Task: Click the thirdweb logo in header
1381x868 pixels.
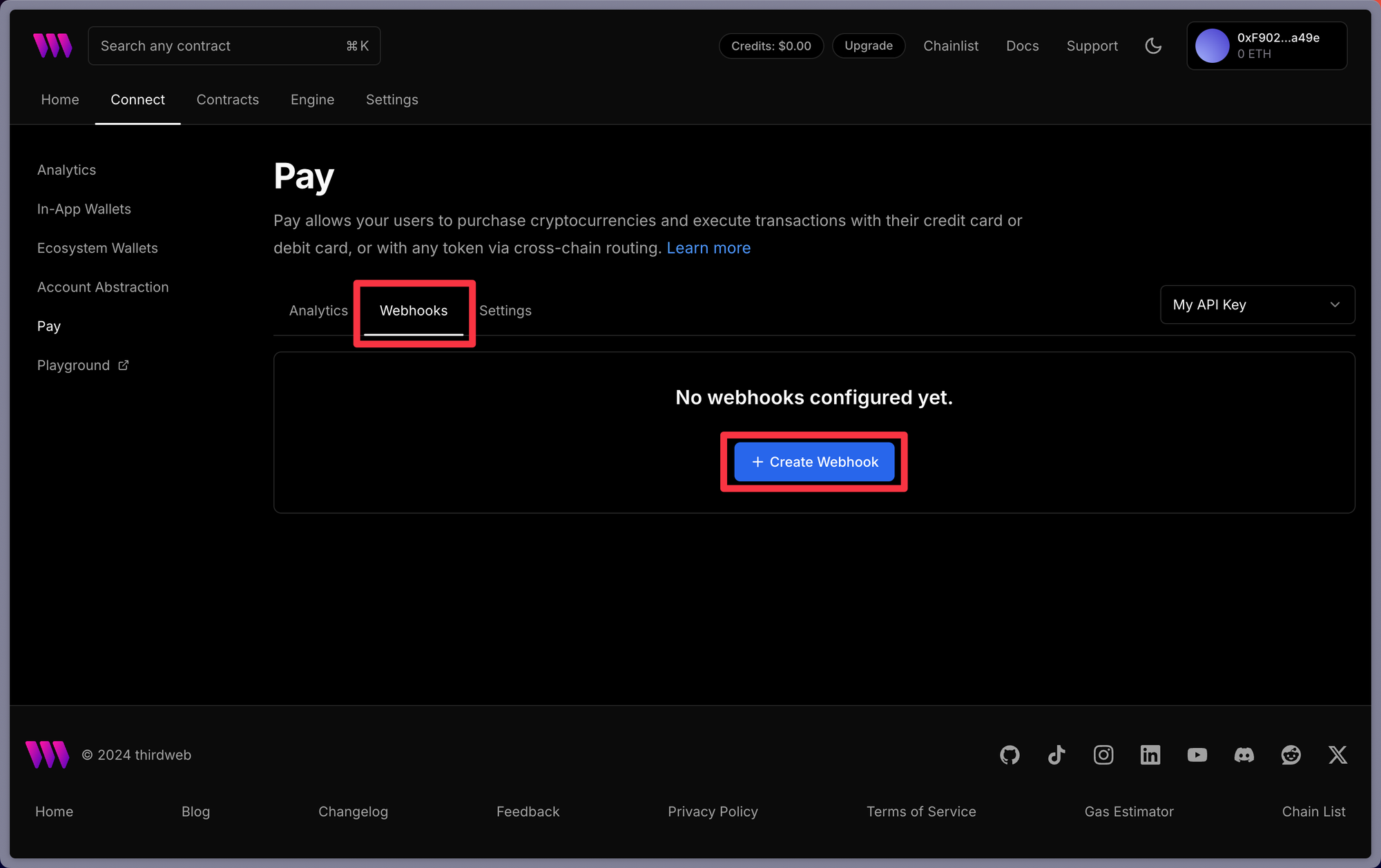Action: [52, 46]
